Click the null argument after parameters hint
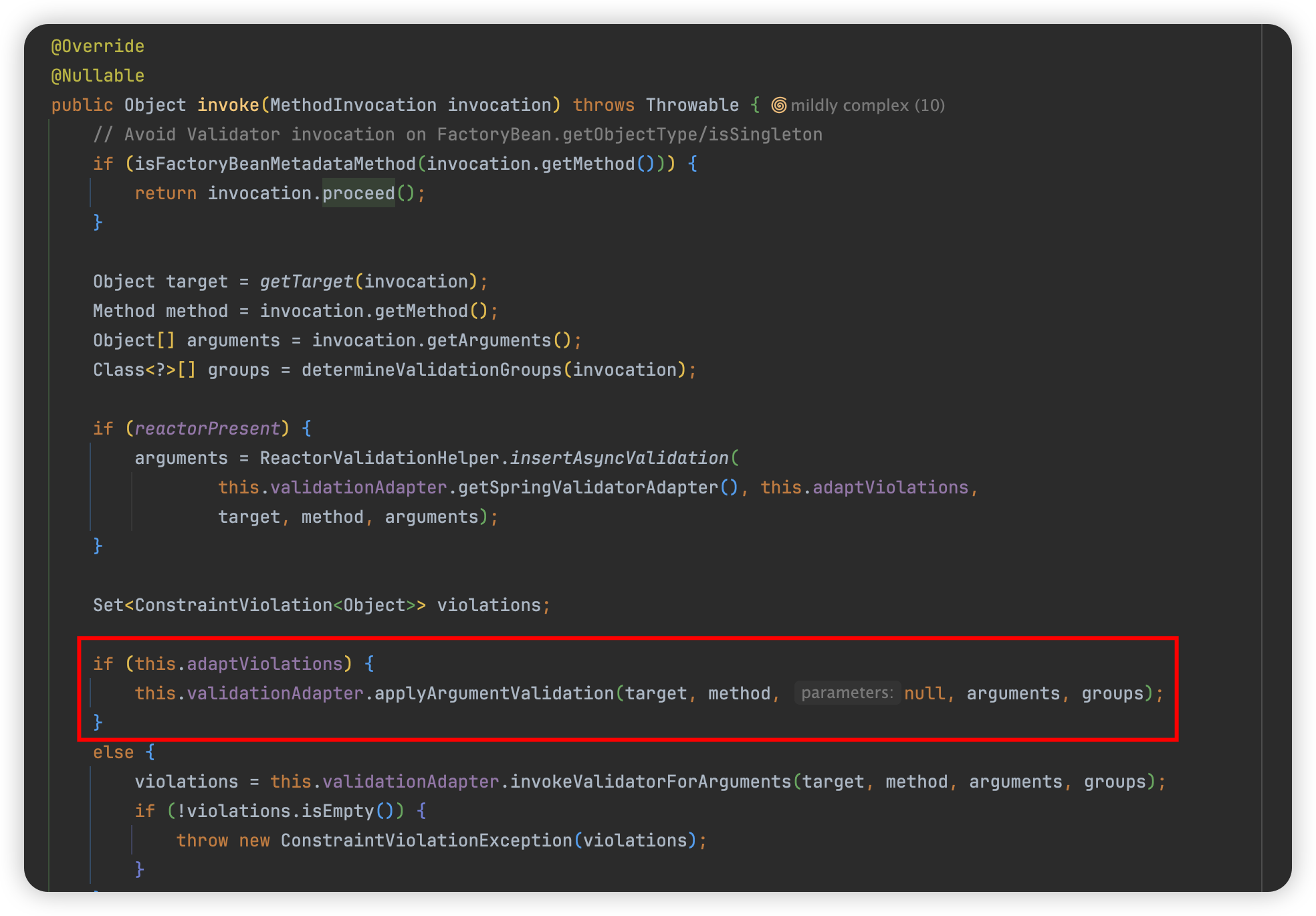 [x=924, y=693]
